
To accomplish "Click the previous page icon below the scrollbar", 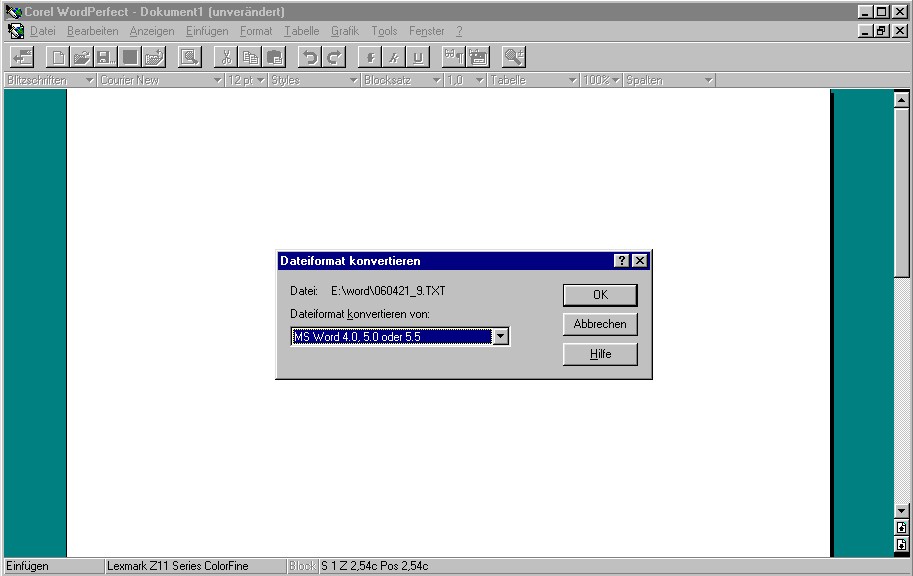I will [901, 528].
